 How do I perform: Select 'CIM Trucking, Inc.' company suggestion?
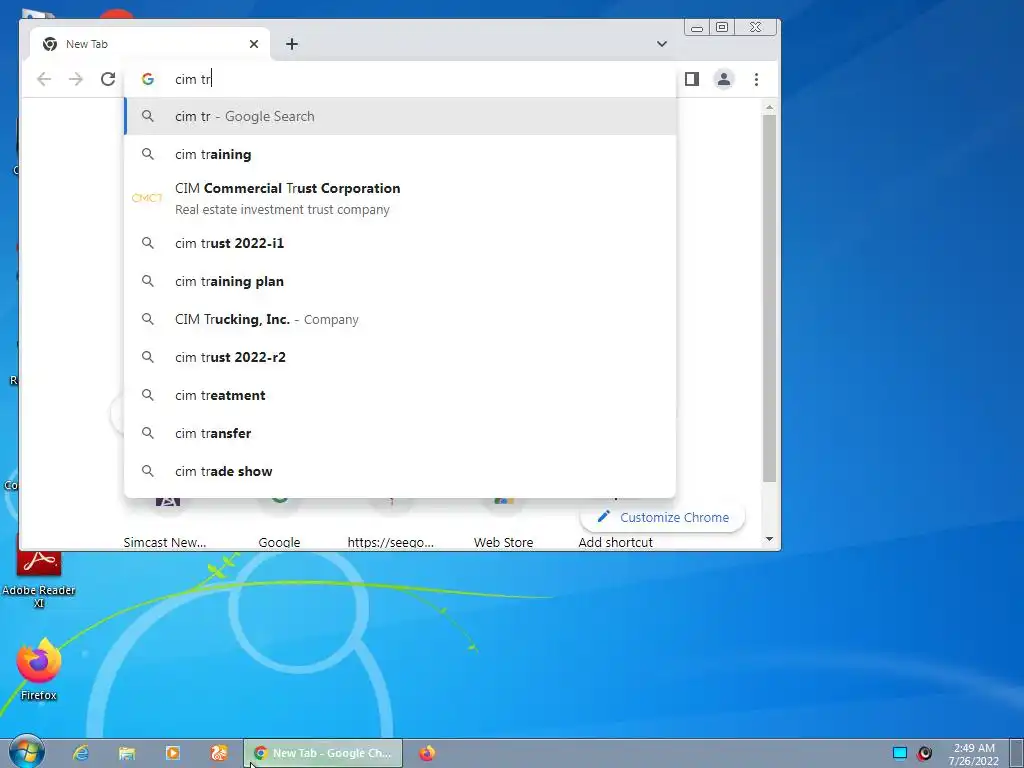click(x=400, y=319)
